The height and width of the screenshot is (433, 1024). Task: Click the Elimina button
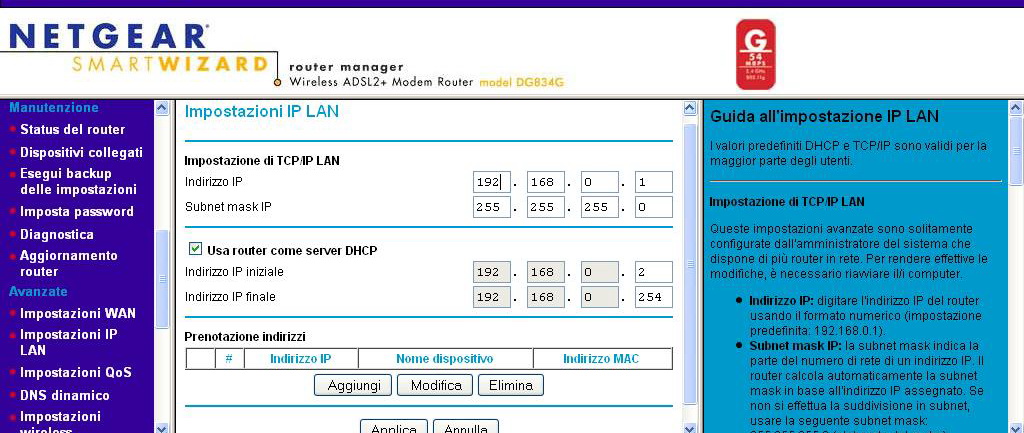coord(511,385)
